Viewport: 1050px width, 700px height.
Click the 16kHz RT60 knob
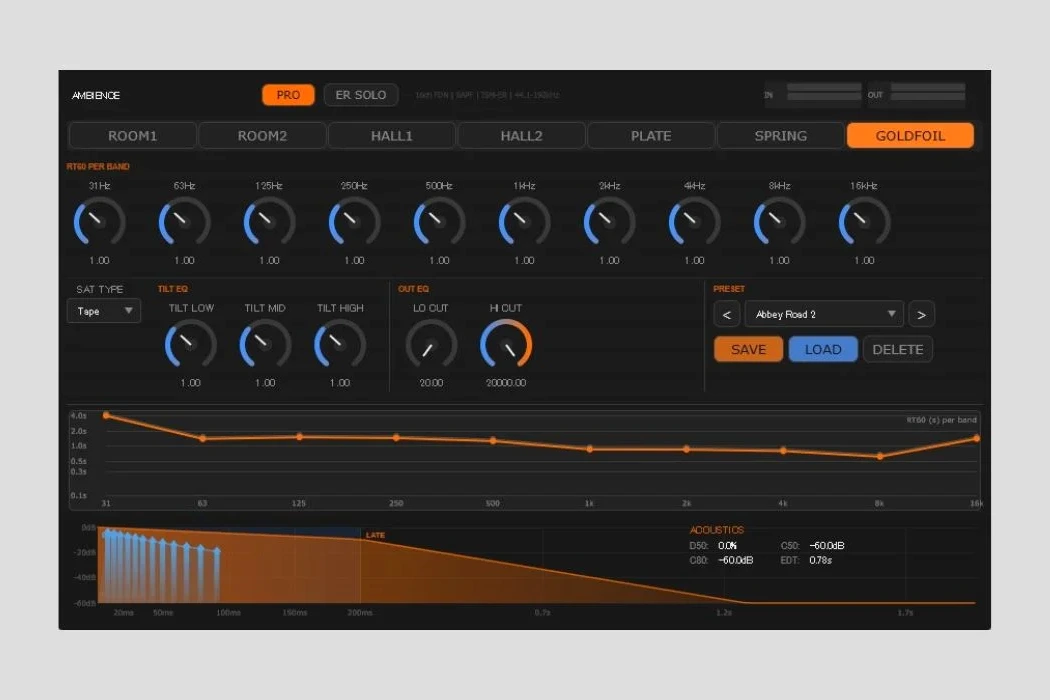[x=865, y=222]
